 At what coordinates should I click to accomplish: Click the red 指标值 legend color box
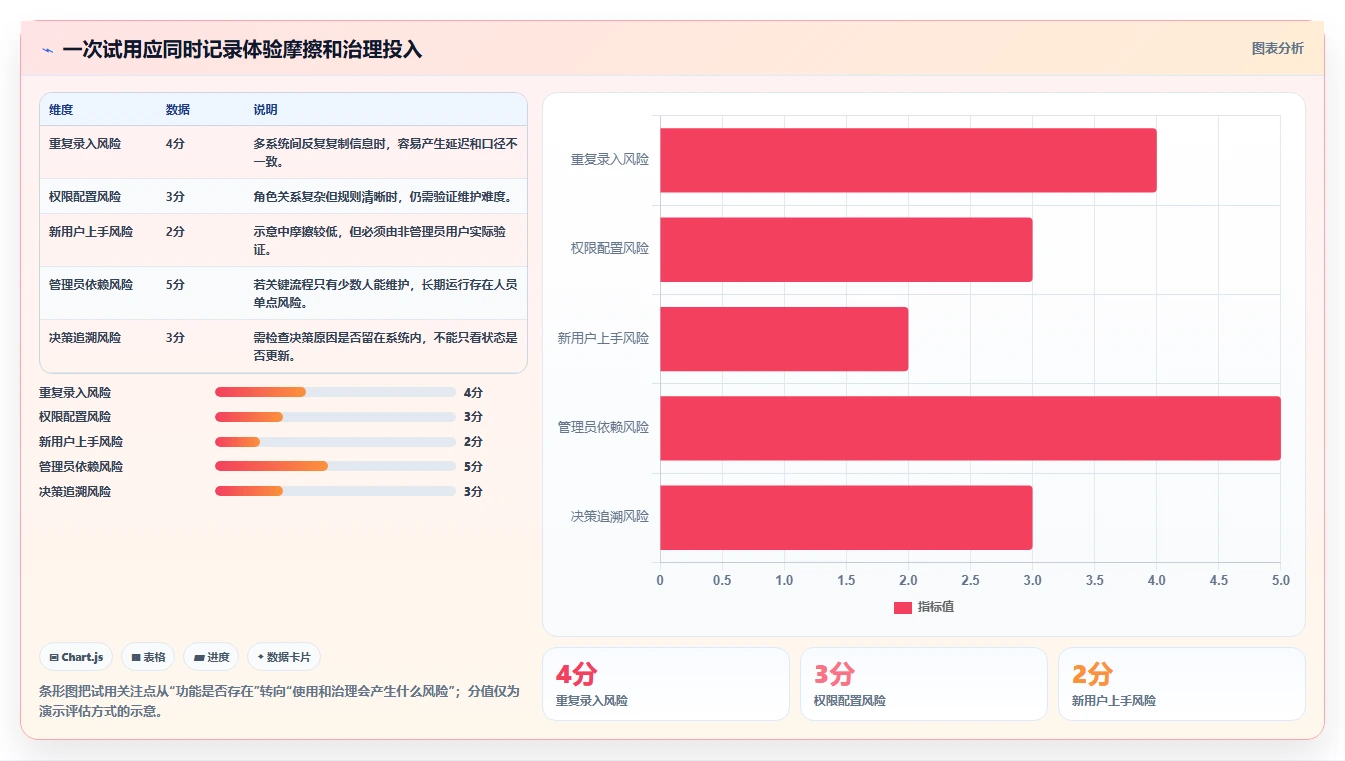pos(902,607)
